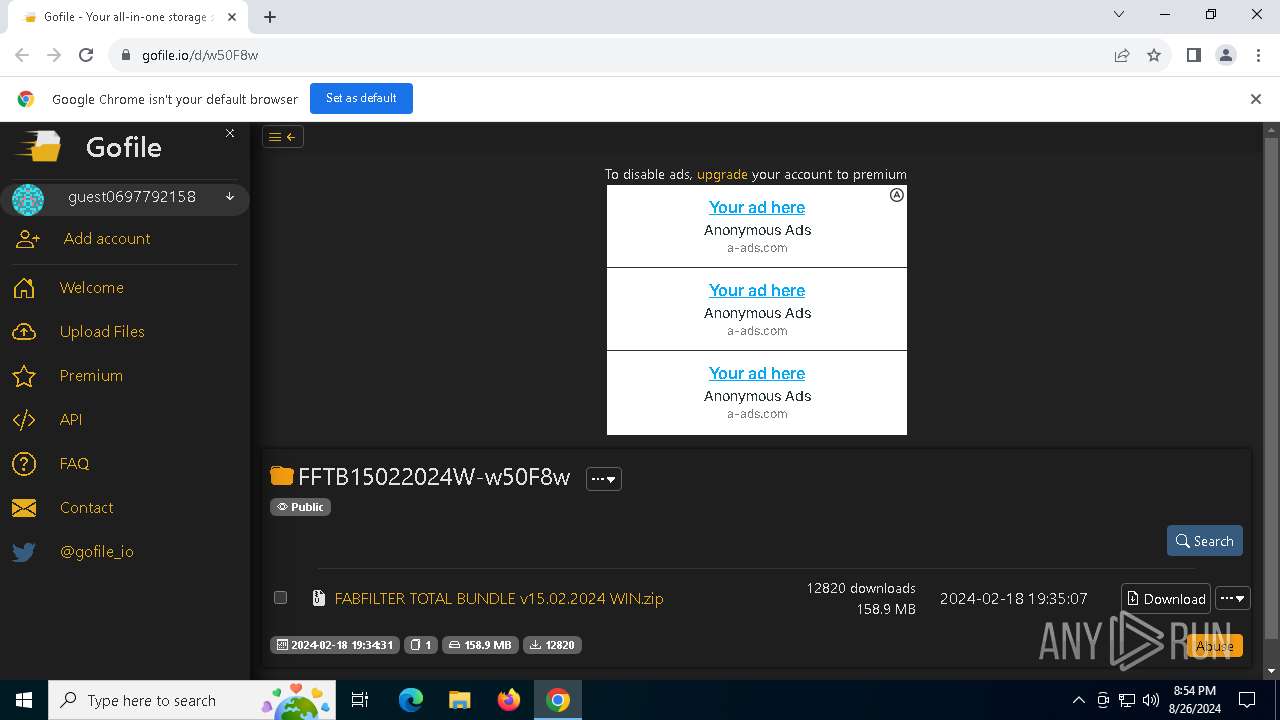1280x720 pixels.
Task: Click the Contact envelope icon
Action: [24, 508]
